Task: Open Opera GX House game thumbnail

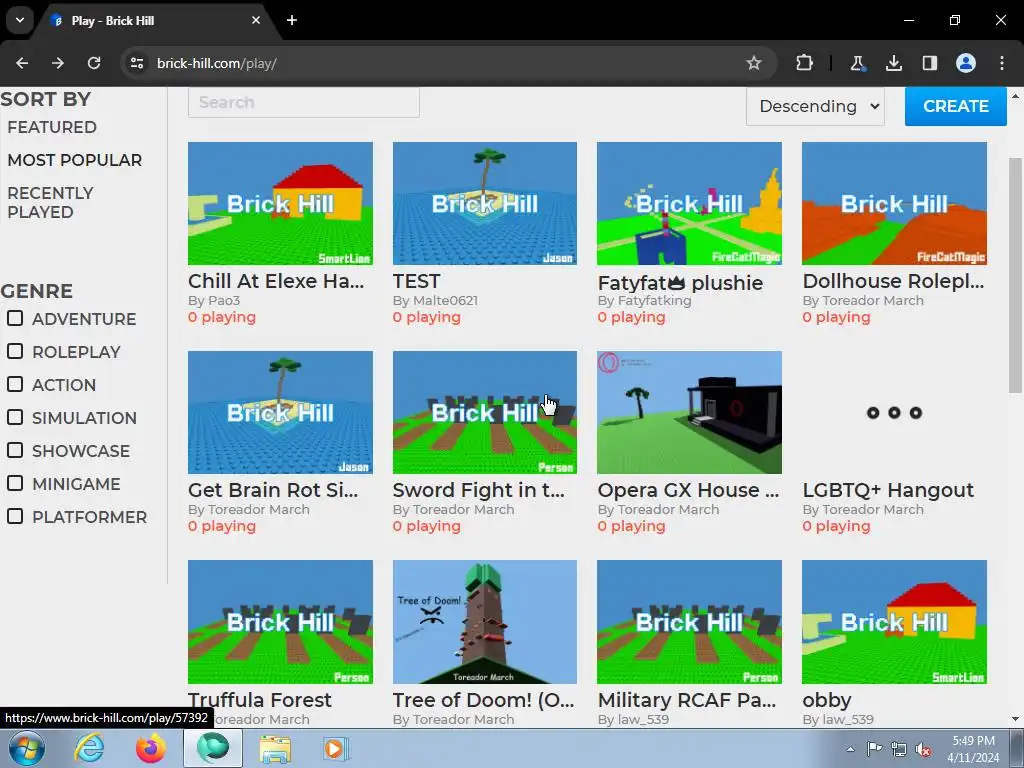Action: [689, 412]
